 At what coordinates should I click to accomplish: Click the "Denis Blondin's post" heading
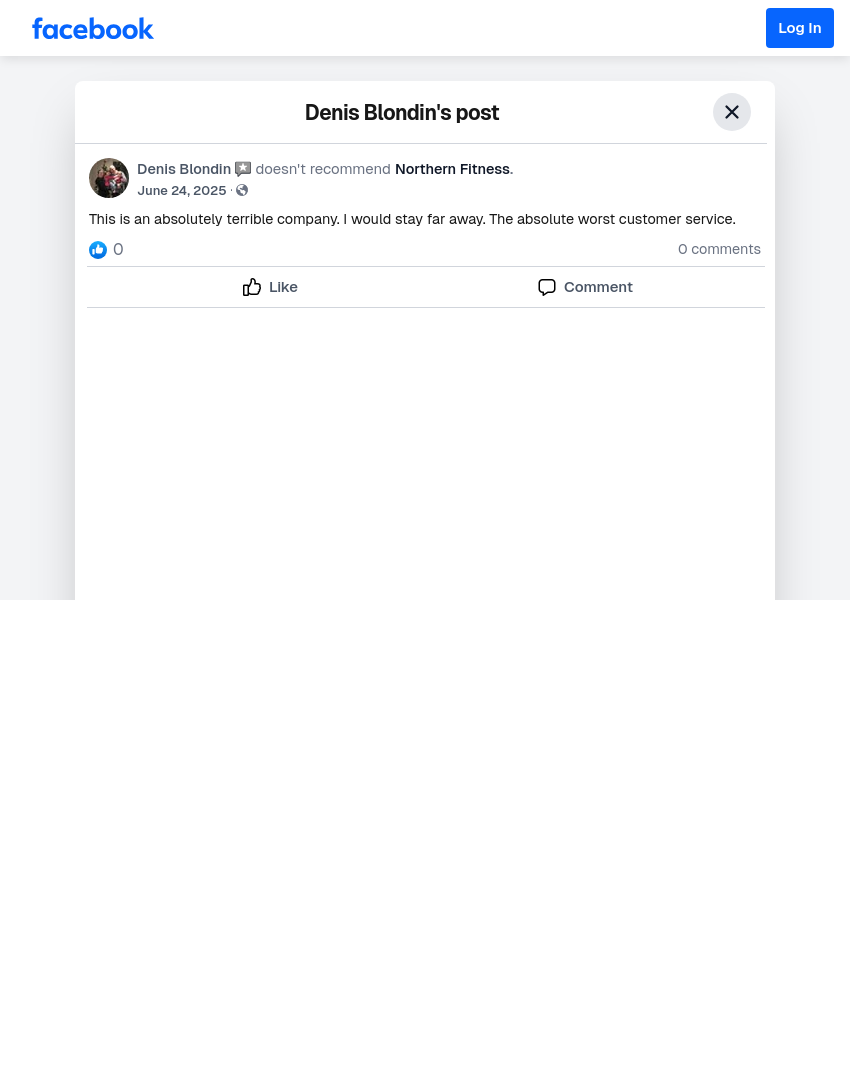(x=402, y=112)
